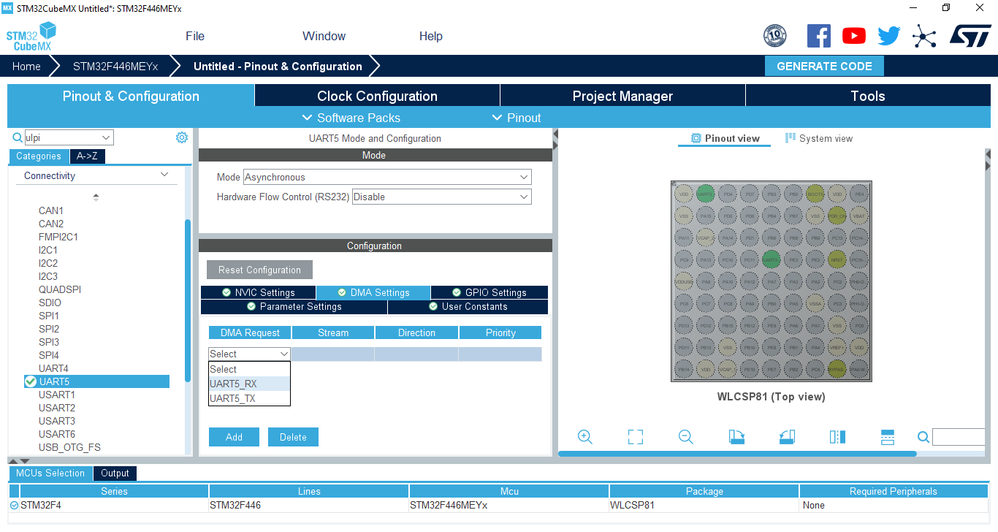Show the System view
This screenshot has height=532, width=998.
(x=819, y=138)
